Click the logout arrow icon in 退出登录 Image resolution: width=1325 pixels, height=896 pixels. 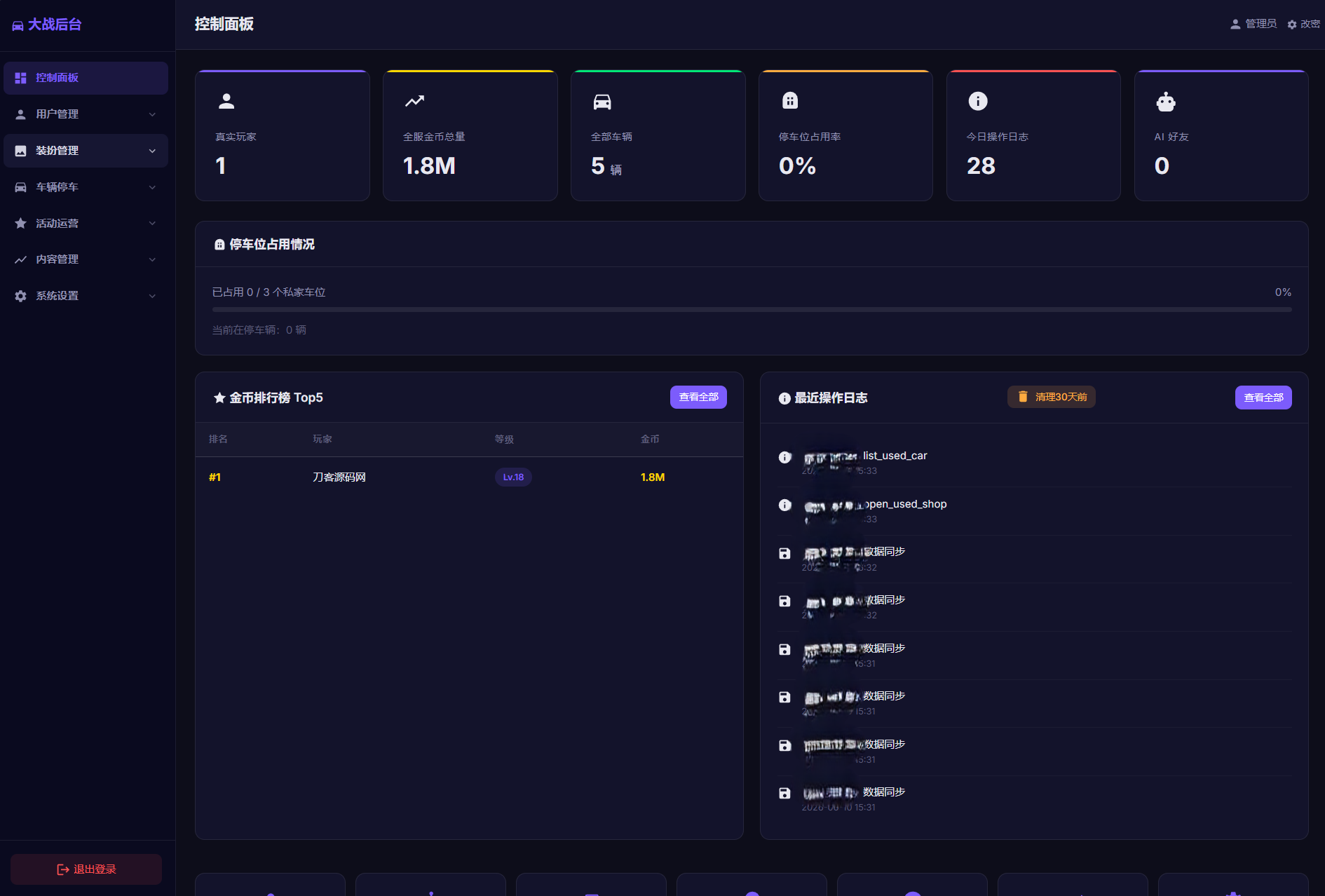click(63, 869)
